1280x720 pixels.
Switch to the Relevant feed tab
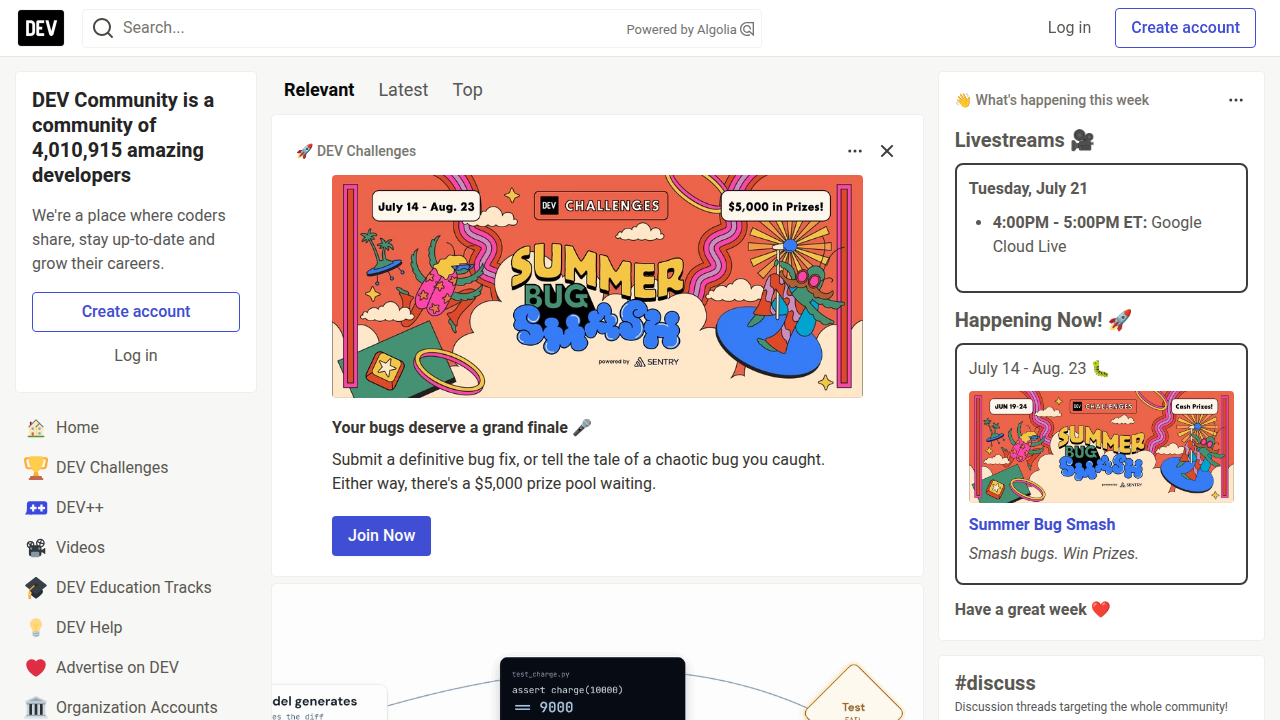319,90
